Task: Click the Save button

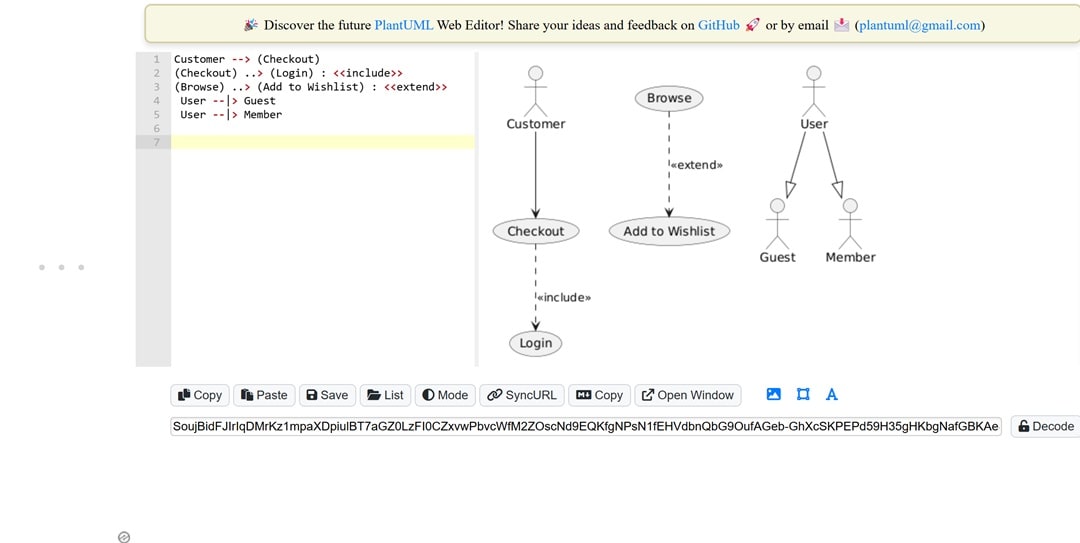Action: tap(327, 395)
